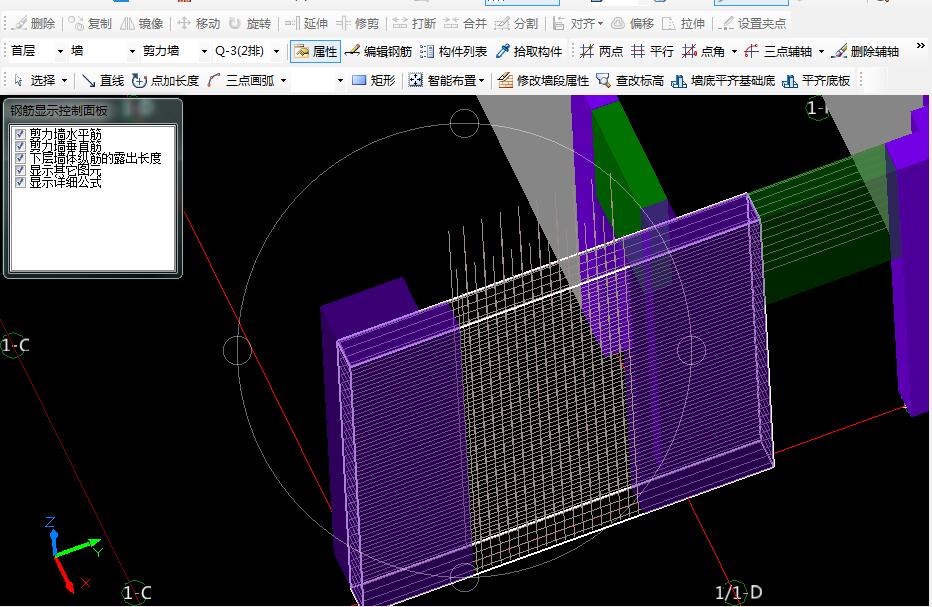Open 编辑钢筋 rebar editing tool

click(x=378, y=51)
